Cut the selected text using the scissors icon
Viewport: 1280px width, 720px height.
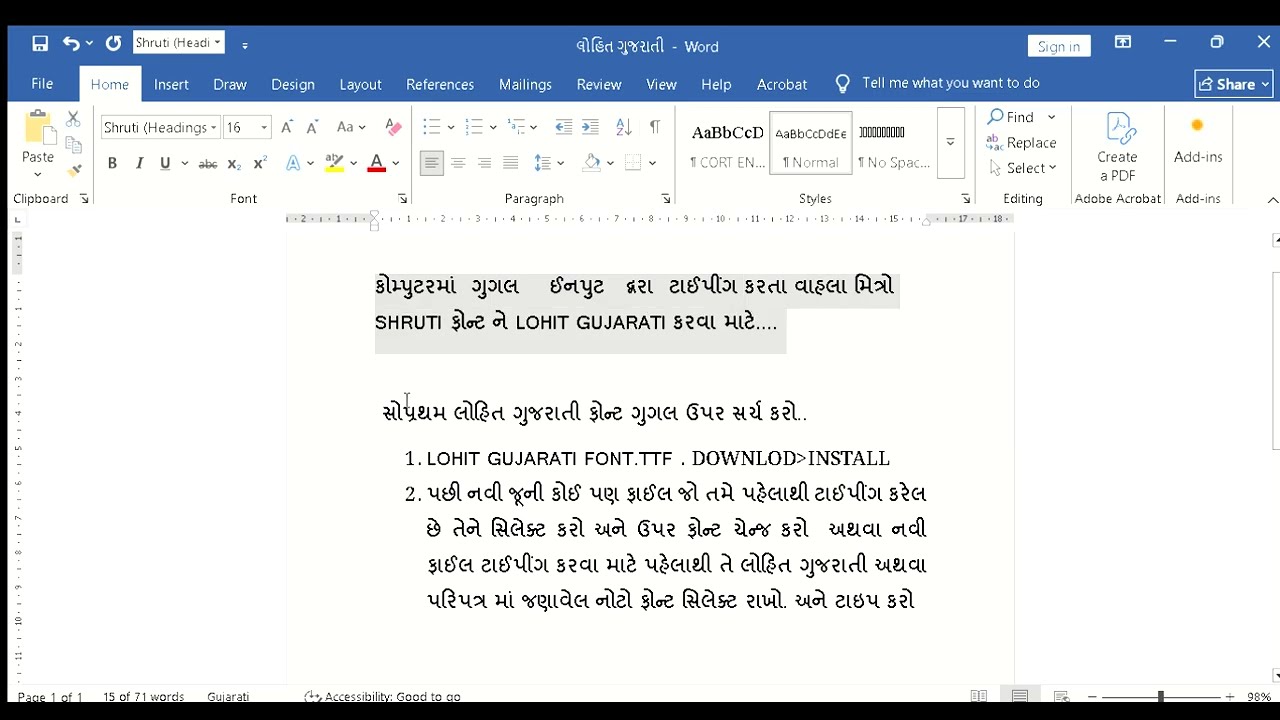point(73,119)
